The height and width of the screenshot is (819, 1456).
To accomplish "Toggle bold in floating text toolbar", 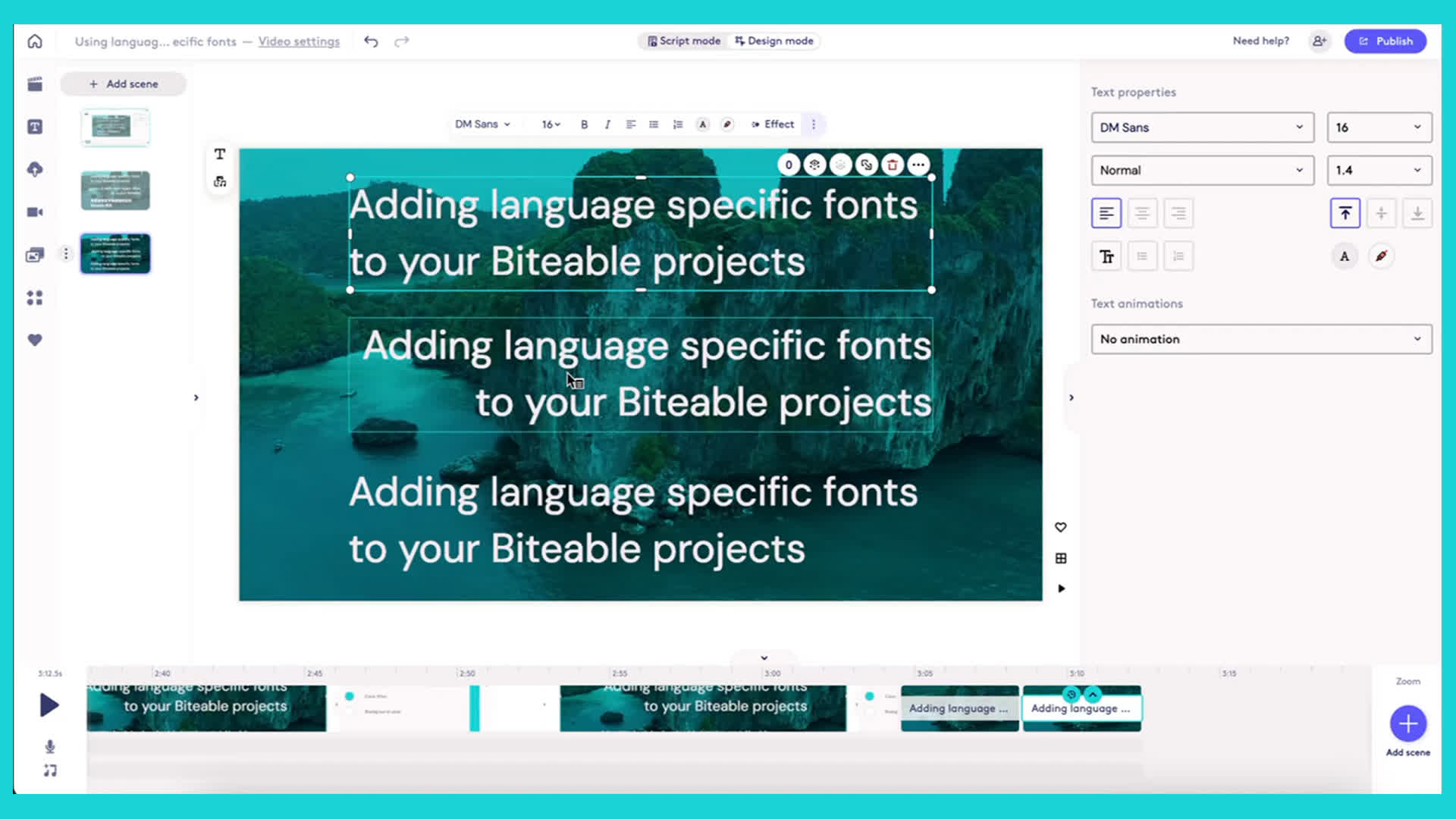I will pyautogui.click(x=584, y=124).
